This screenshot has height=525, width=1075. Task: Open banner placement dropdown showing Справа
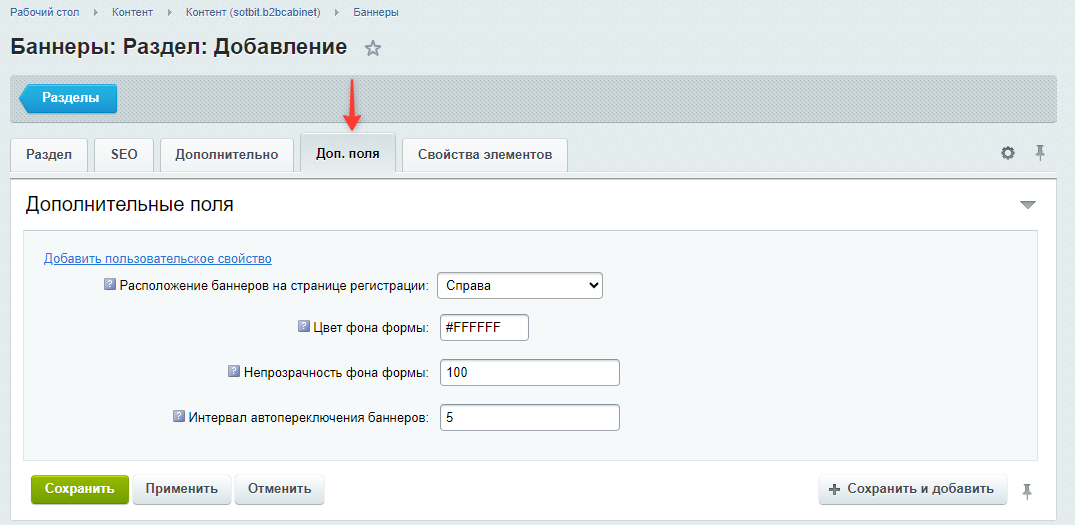pos(520,286)
